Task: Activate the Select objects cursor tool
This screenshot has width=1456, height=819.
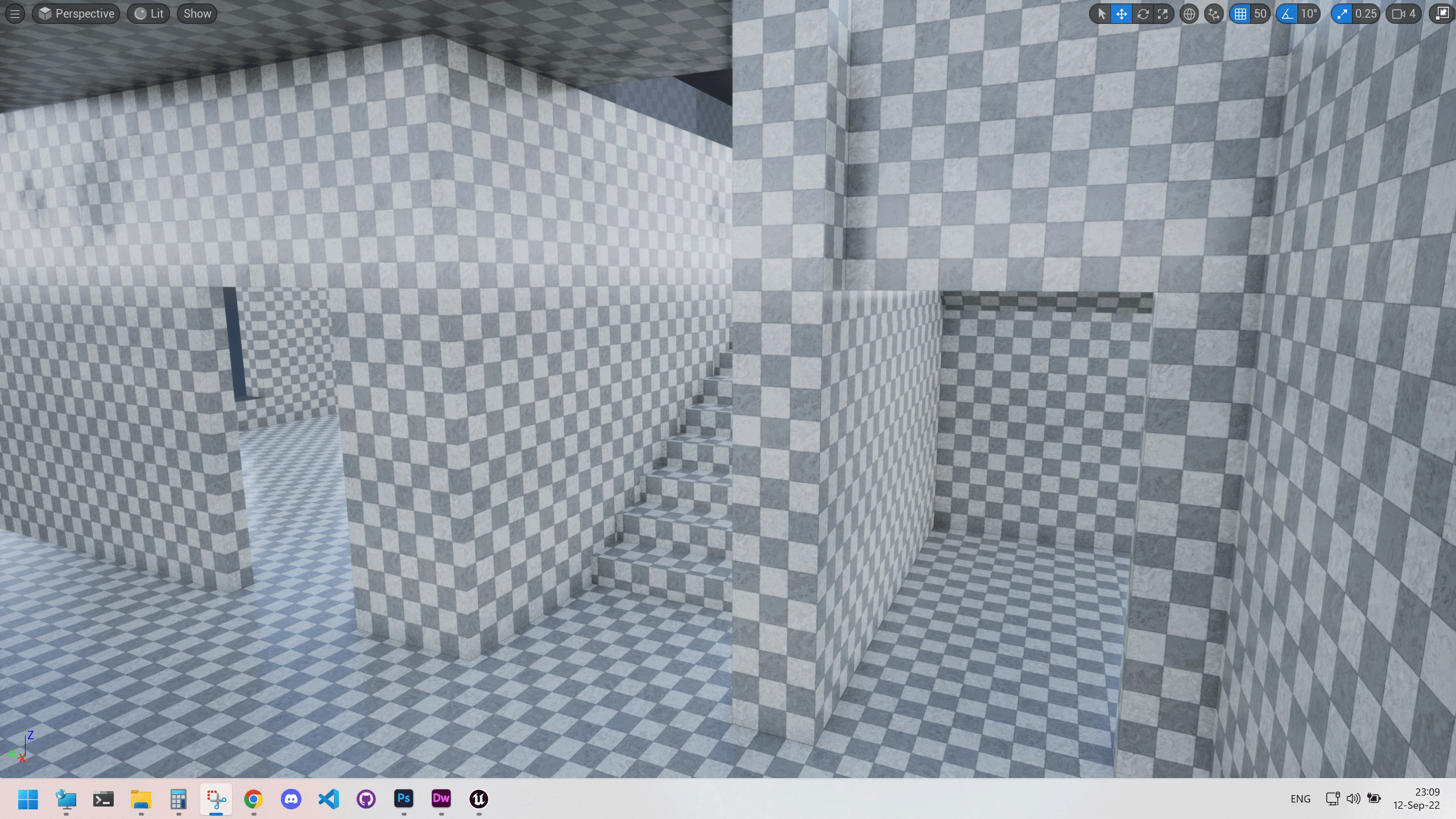Action: tap(1102, 14)
